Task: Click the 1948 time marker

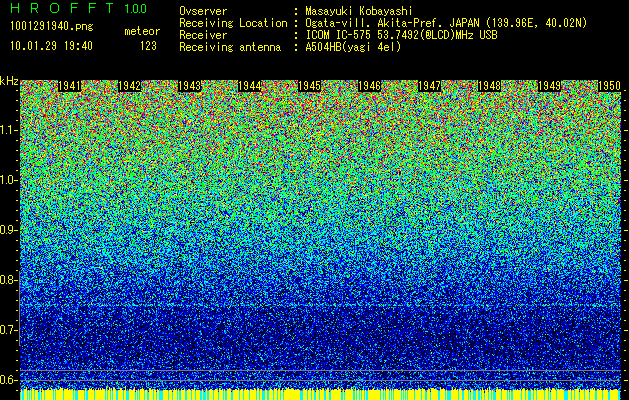Action: pos(489,86)
